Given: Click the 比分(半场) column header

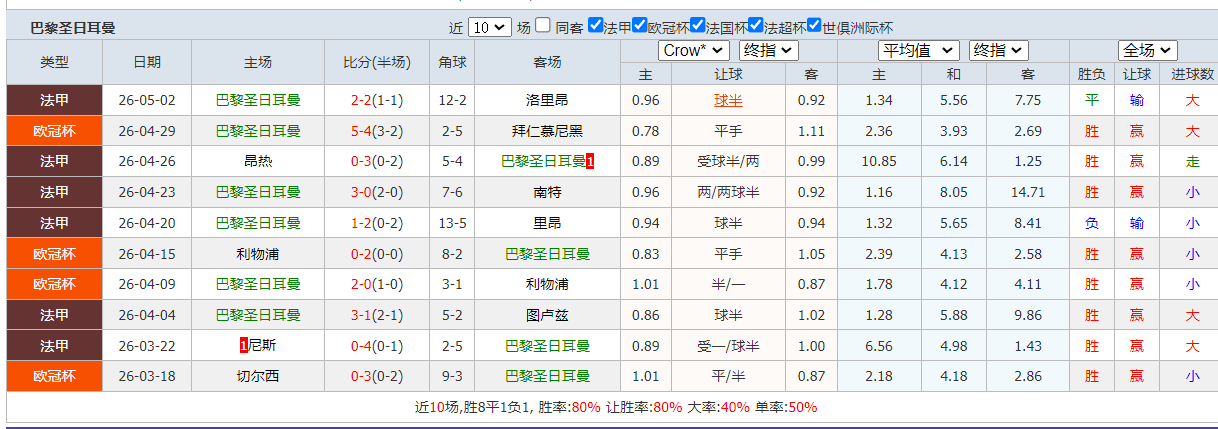Looking at the screenshot, I should 376,62.
